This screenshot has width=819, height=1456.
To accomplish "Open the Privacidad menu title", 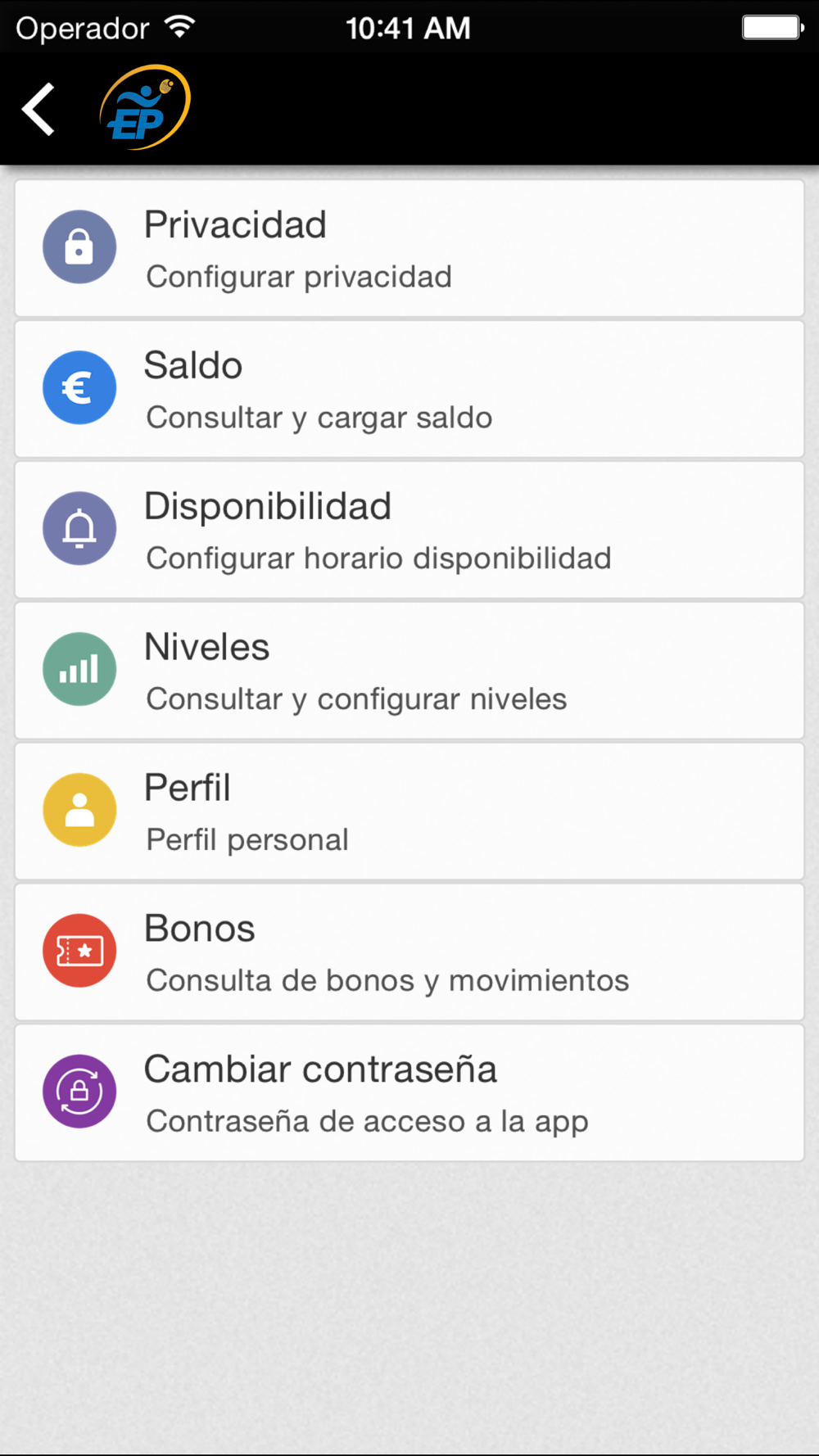I will pos(235,225).
